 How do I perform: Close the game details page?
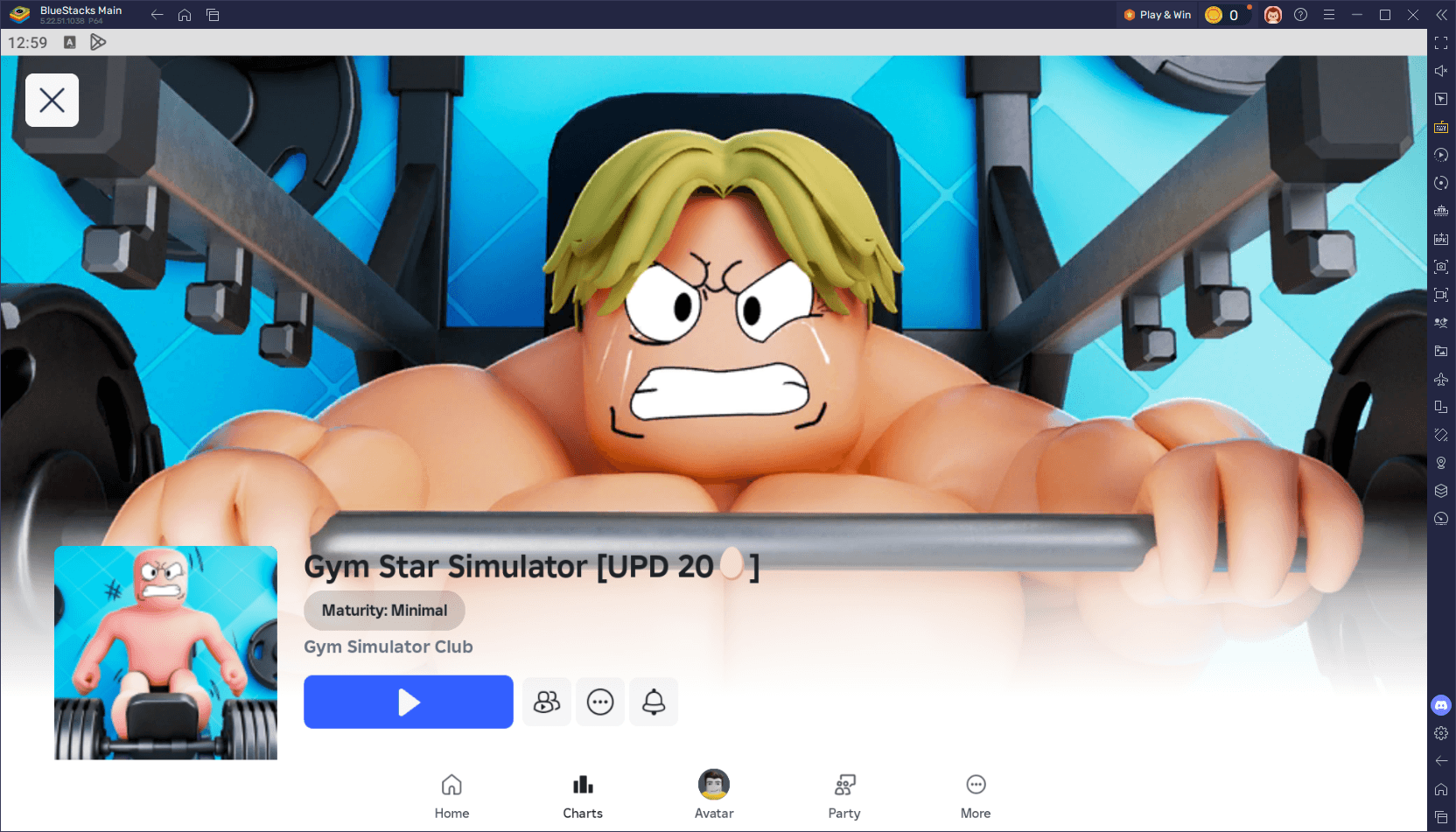pyautogui.click(x=52, y=100)
